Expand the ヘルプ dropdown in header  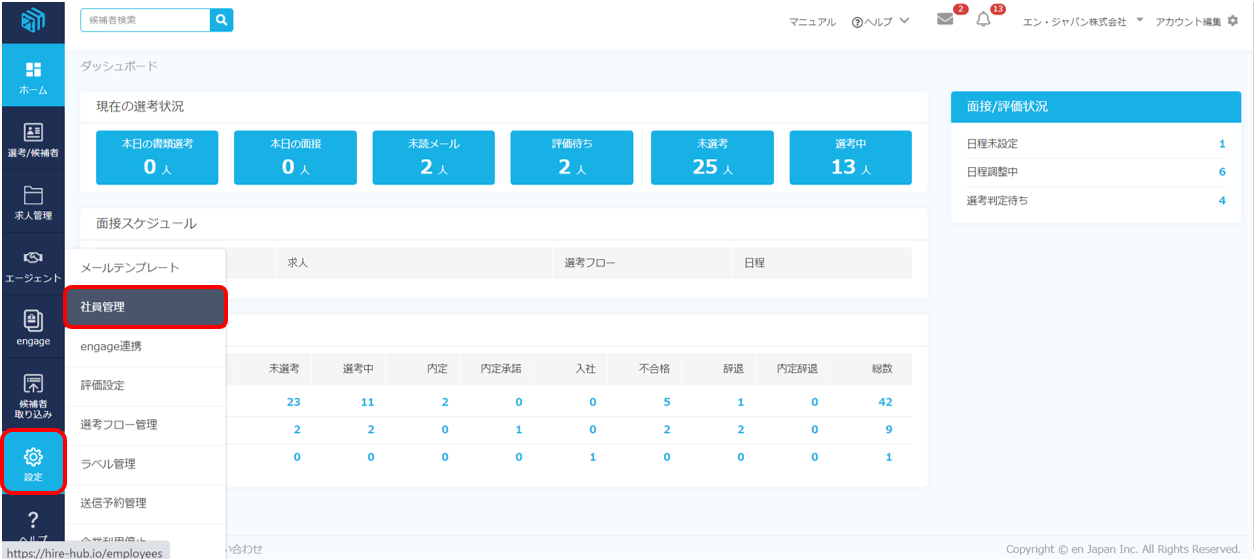pos(880,21)
